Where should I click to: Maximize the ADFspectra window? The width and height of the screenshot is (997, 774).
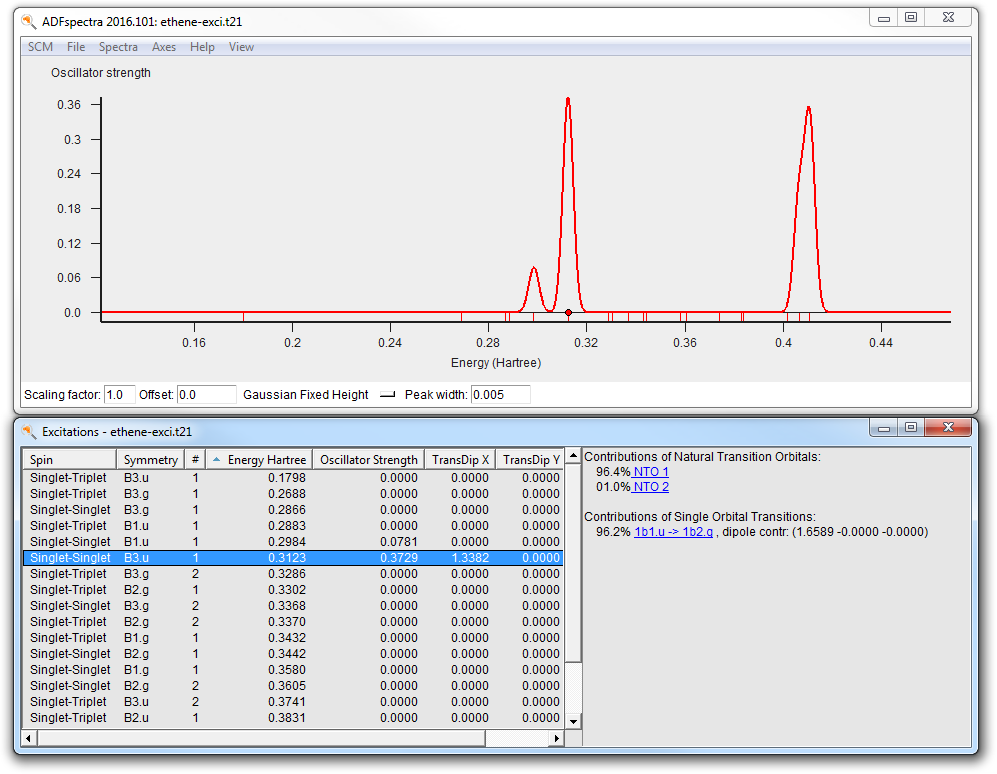point(911,18)
